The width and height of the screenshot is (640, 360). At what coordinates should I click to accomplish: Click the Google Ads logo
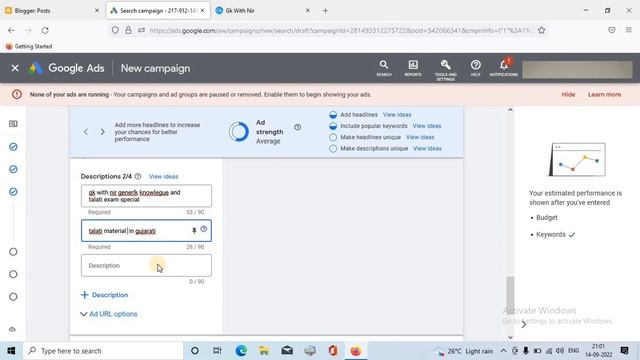coord(67,68)
